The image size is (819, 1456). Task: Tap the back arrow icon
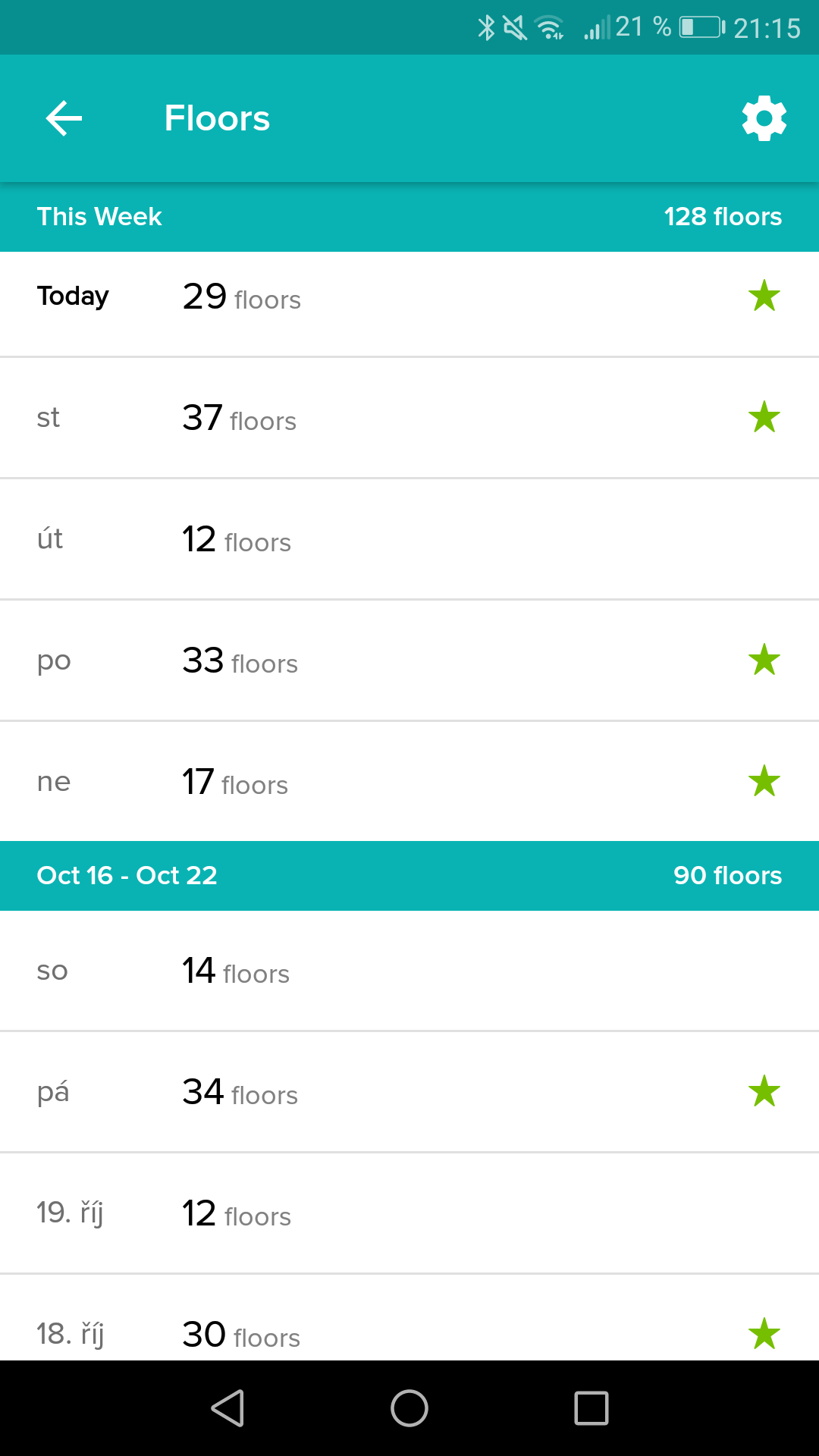[x=64, y=118]
